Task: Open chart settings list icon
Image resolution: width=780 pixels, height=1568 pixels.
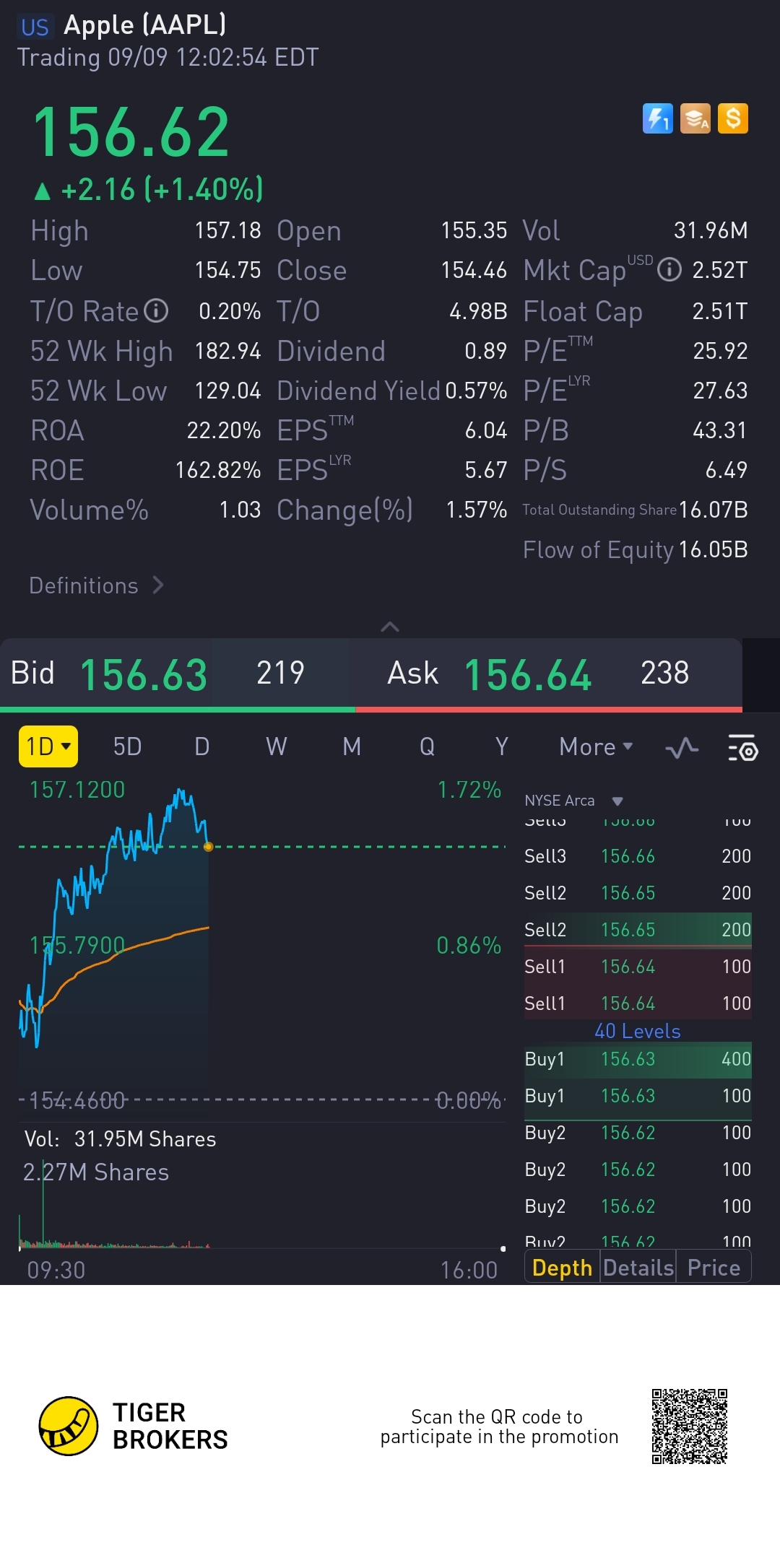Action: pyautogui.click(x=742, y=748)
